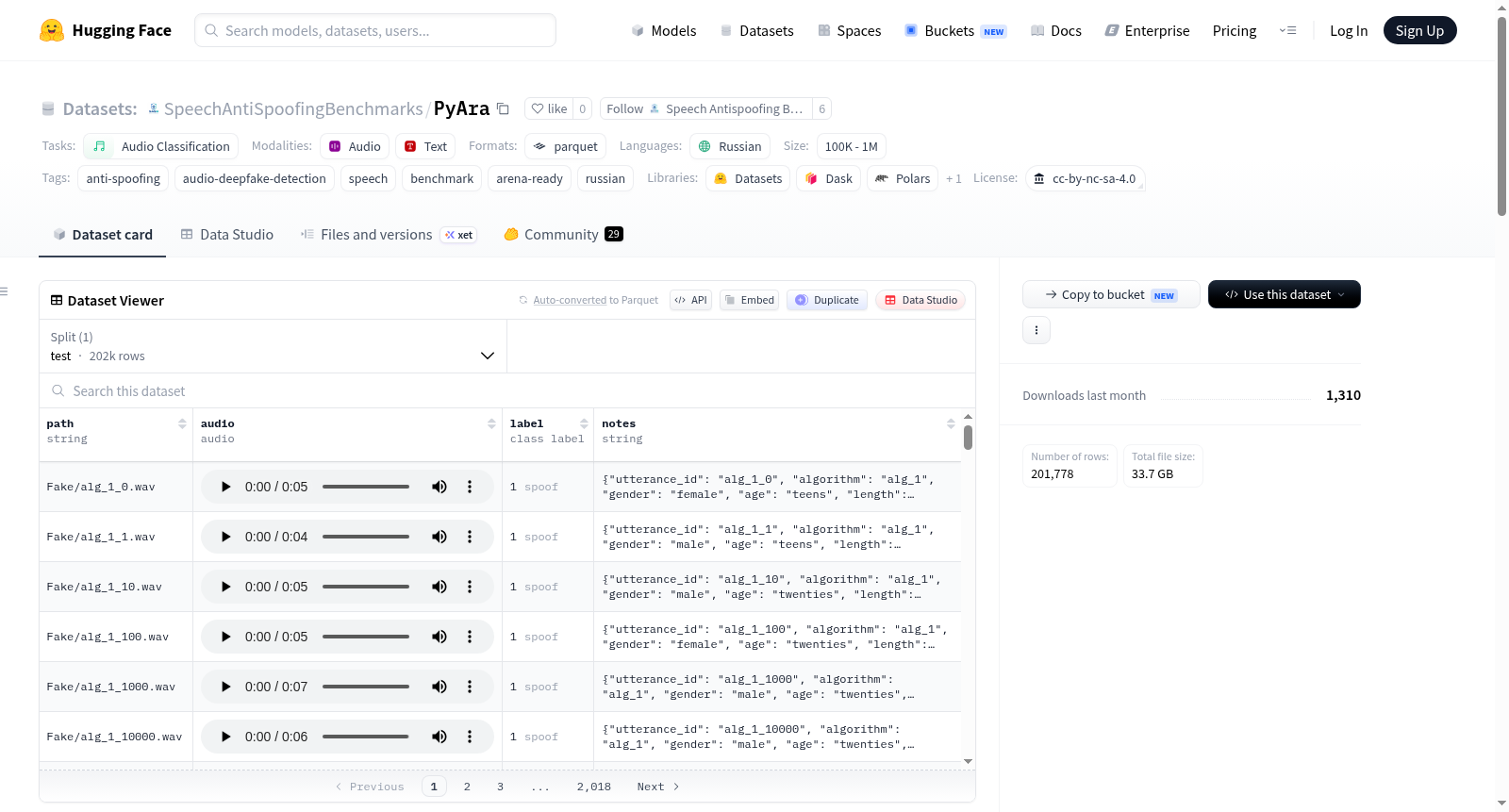Open the Use this dataset dropdown
Screen dimensions: 1509x812
pos(1285,294)
